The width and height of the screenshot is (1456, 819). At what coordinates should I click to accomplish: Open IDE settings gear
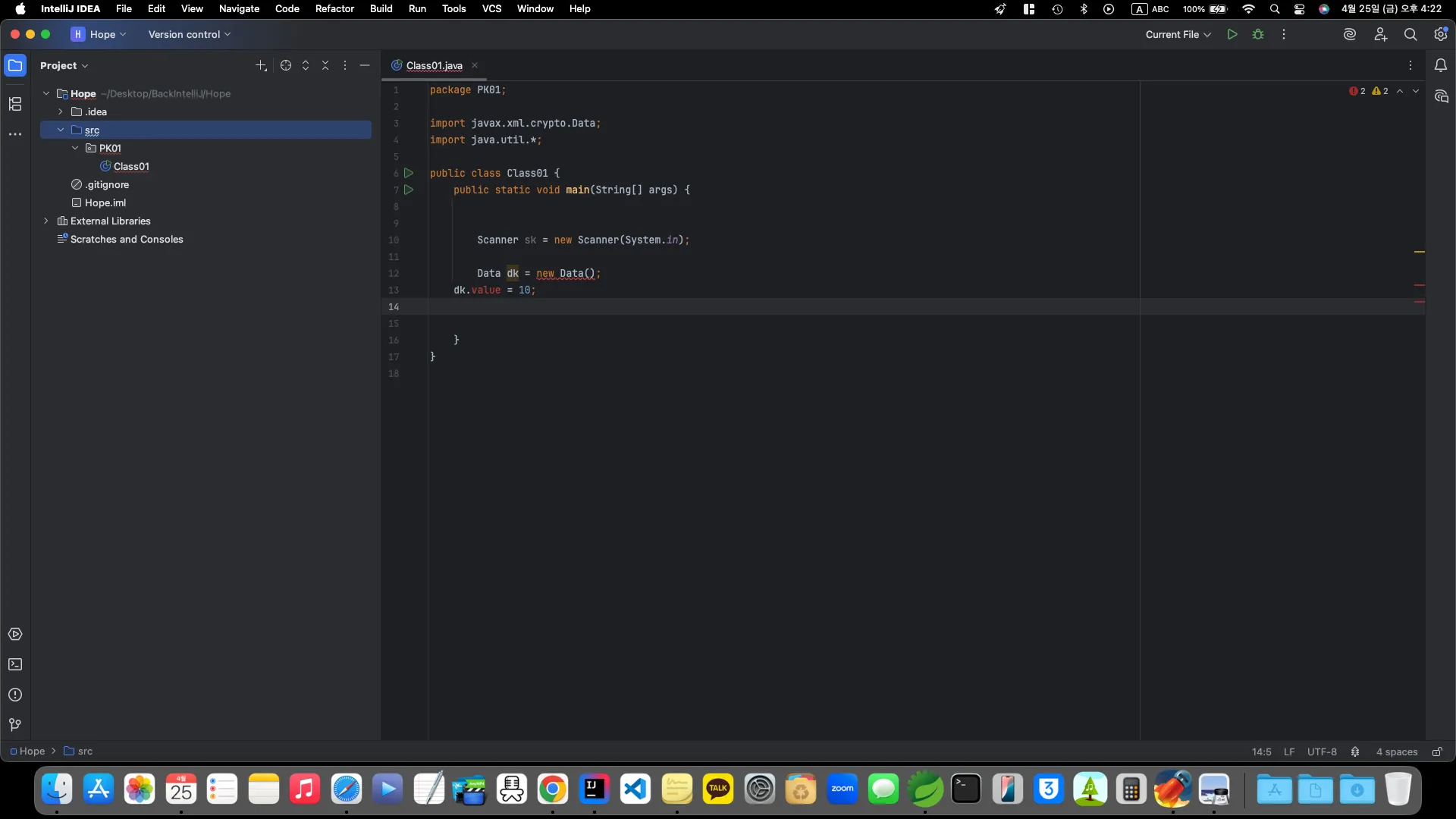(x=1441, y=34)
